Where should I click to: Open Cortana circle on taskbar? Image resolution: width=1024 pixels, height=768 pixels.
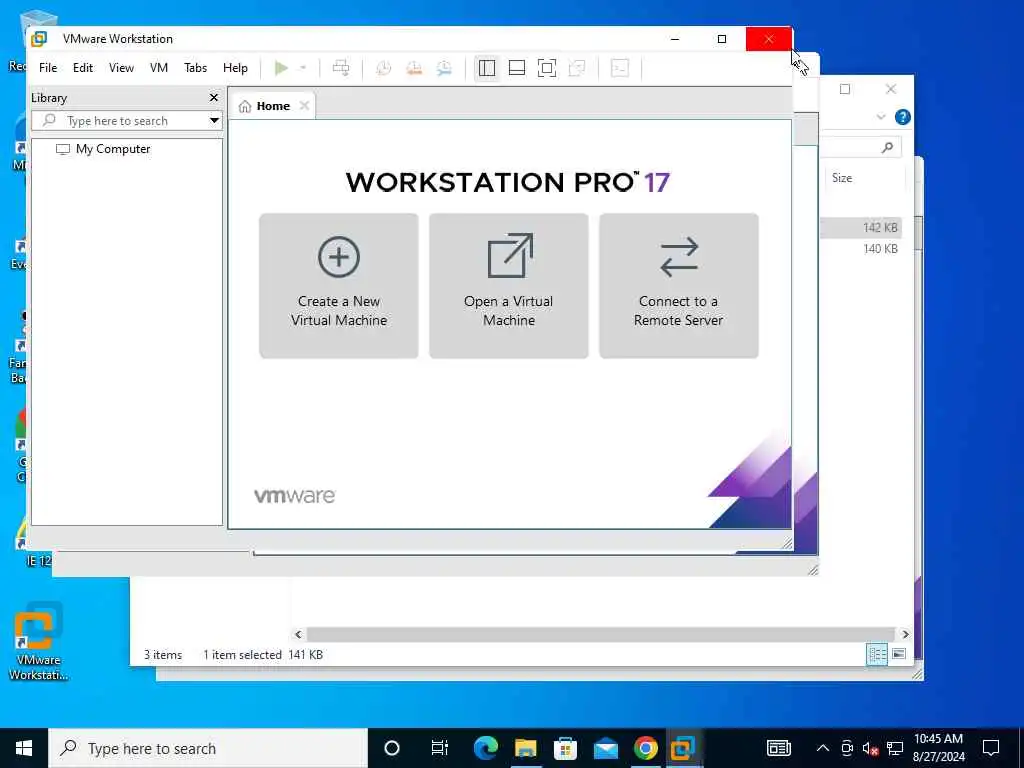tap(392, 748)
